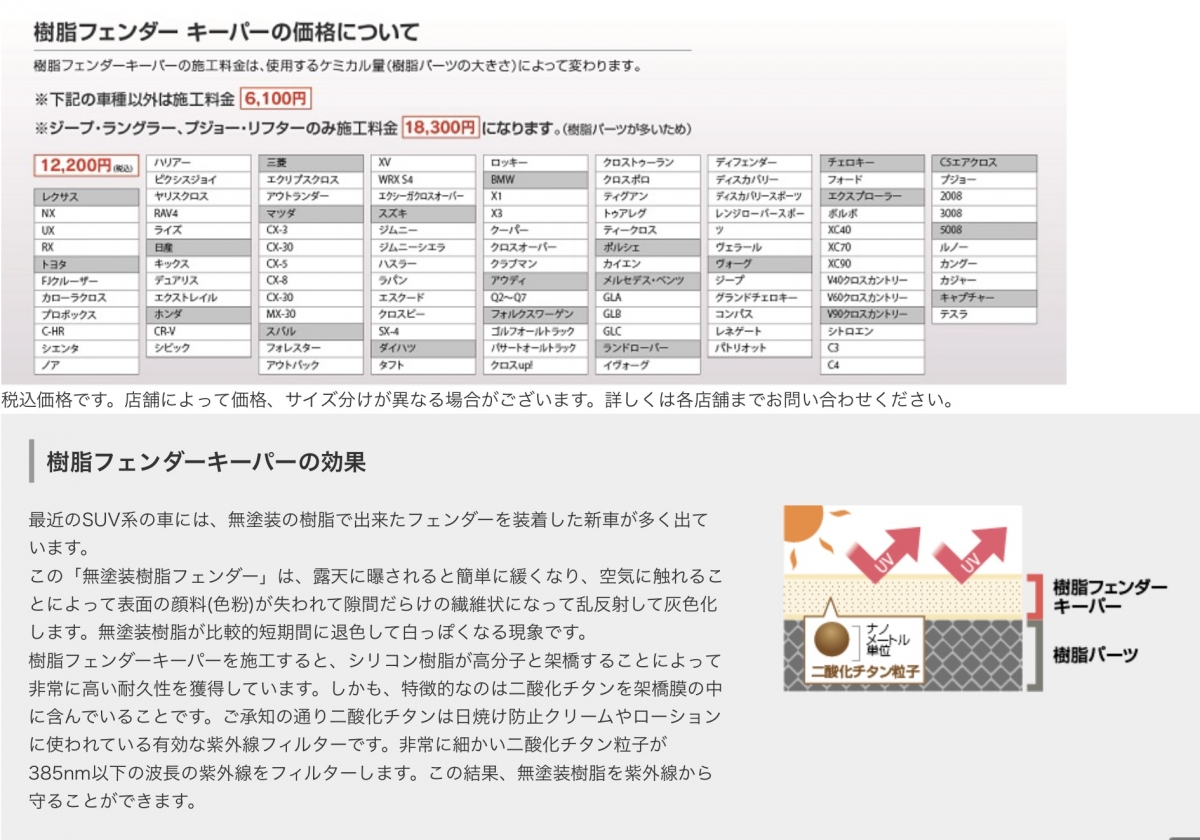Select the レクサス header cell
Screen dimensions: 1200x840
(x=86, y=197)
